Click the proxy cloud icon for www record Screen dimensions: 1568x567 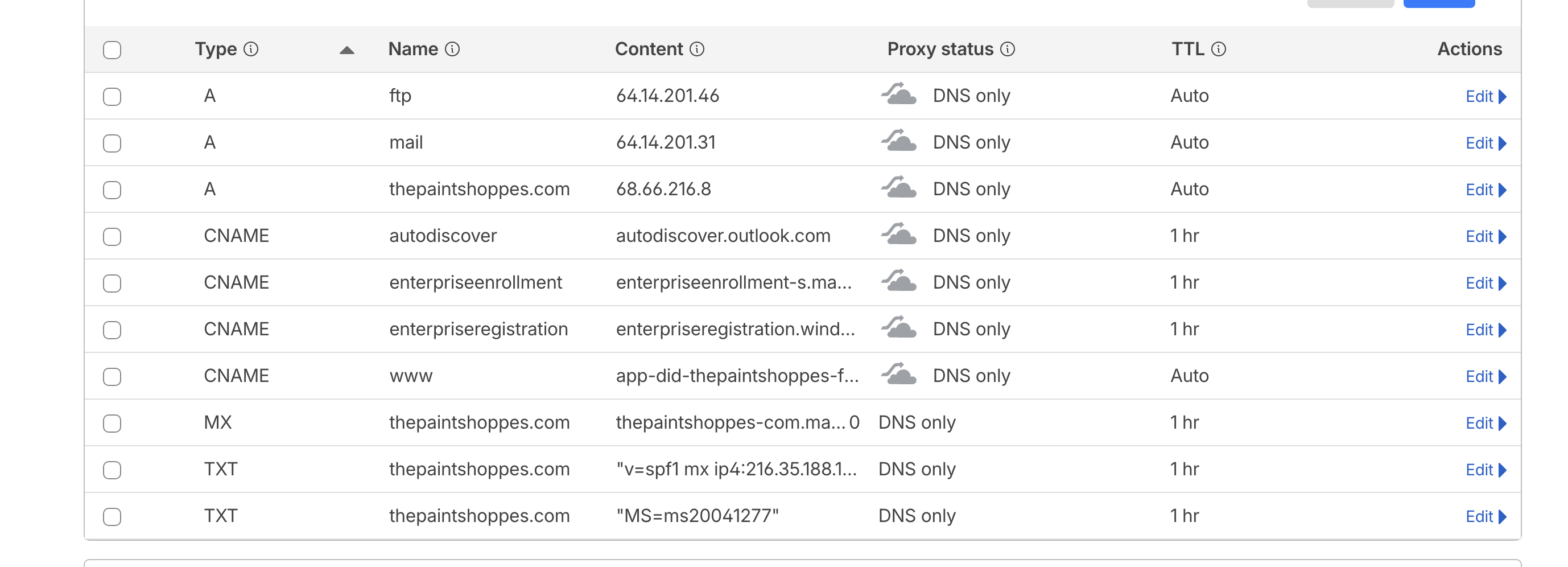pyautogui.click(x=898, y=375)
